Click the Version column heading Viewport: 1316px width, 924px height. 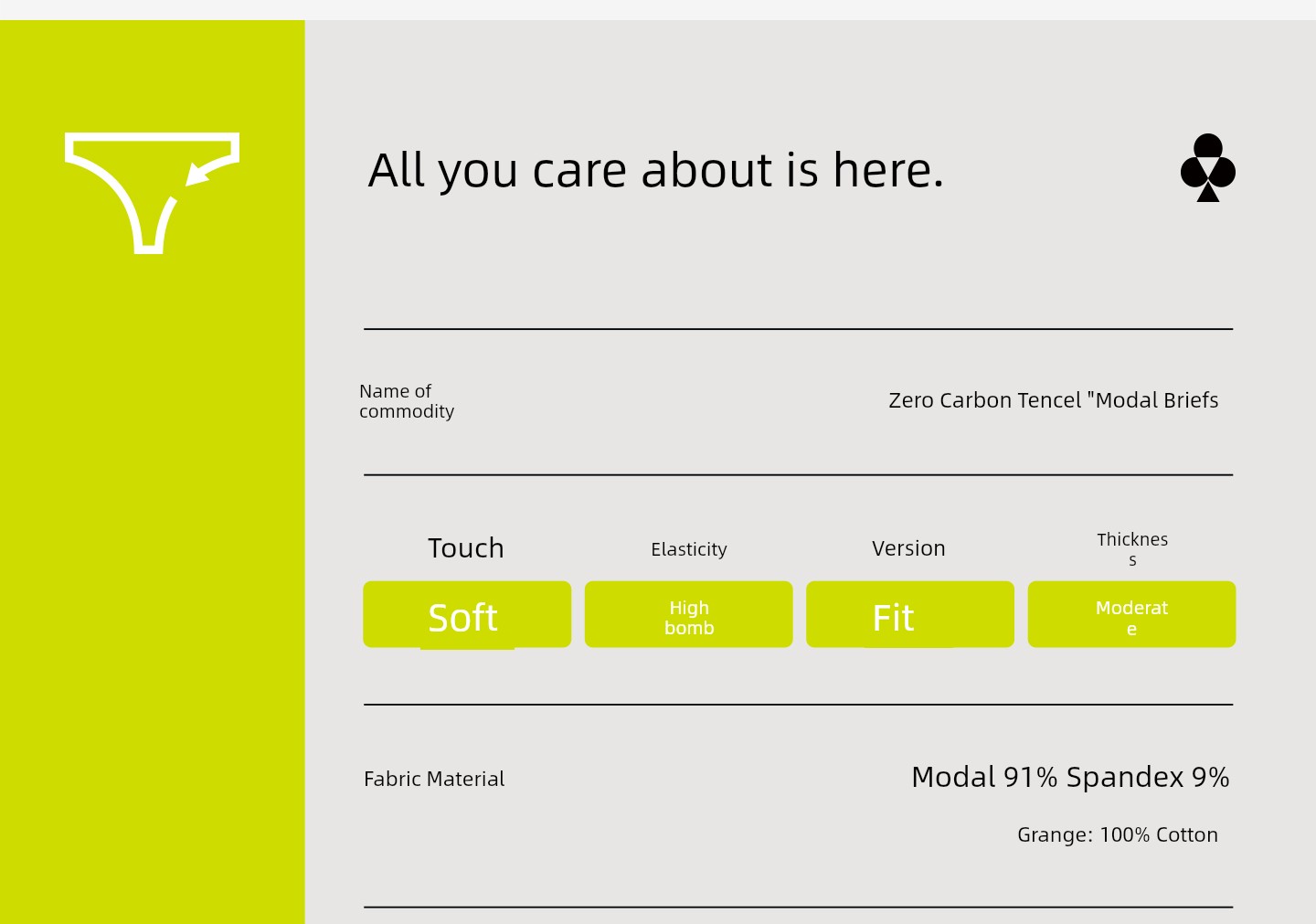(x=908, y=548)
